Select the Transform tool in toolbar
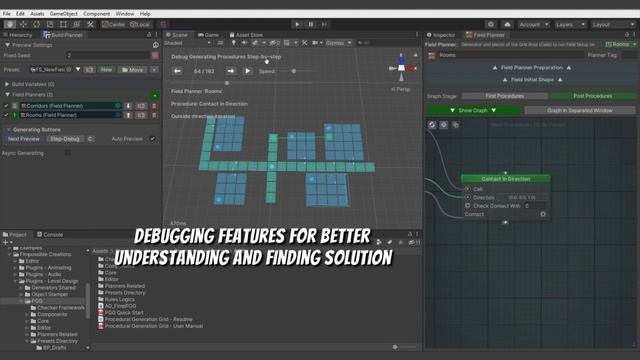Screen dimensions: 640x360 [77, 24]
